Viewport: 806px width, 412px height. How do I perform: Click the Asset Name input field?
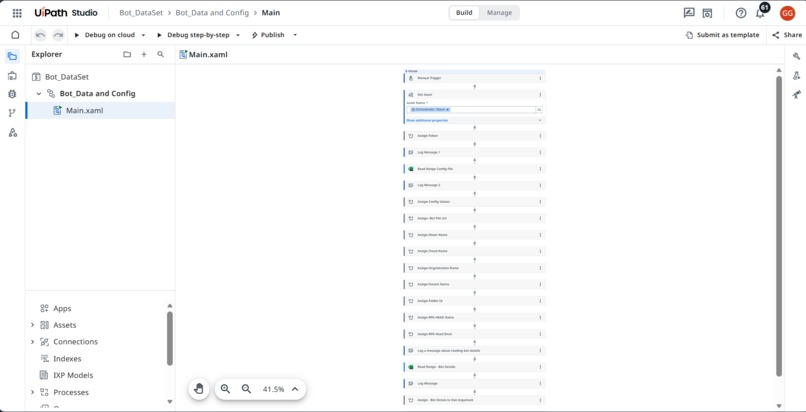click(x=471, y=109)
